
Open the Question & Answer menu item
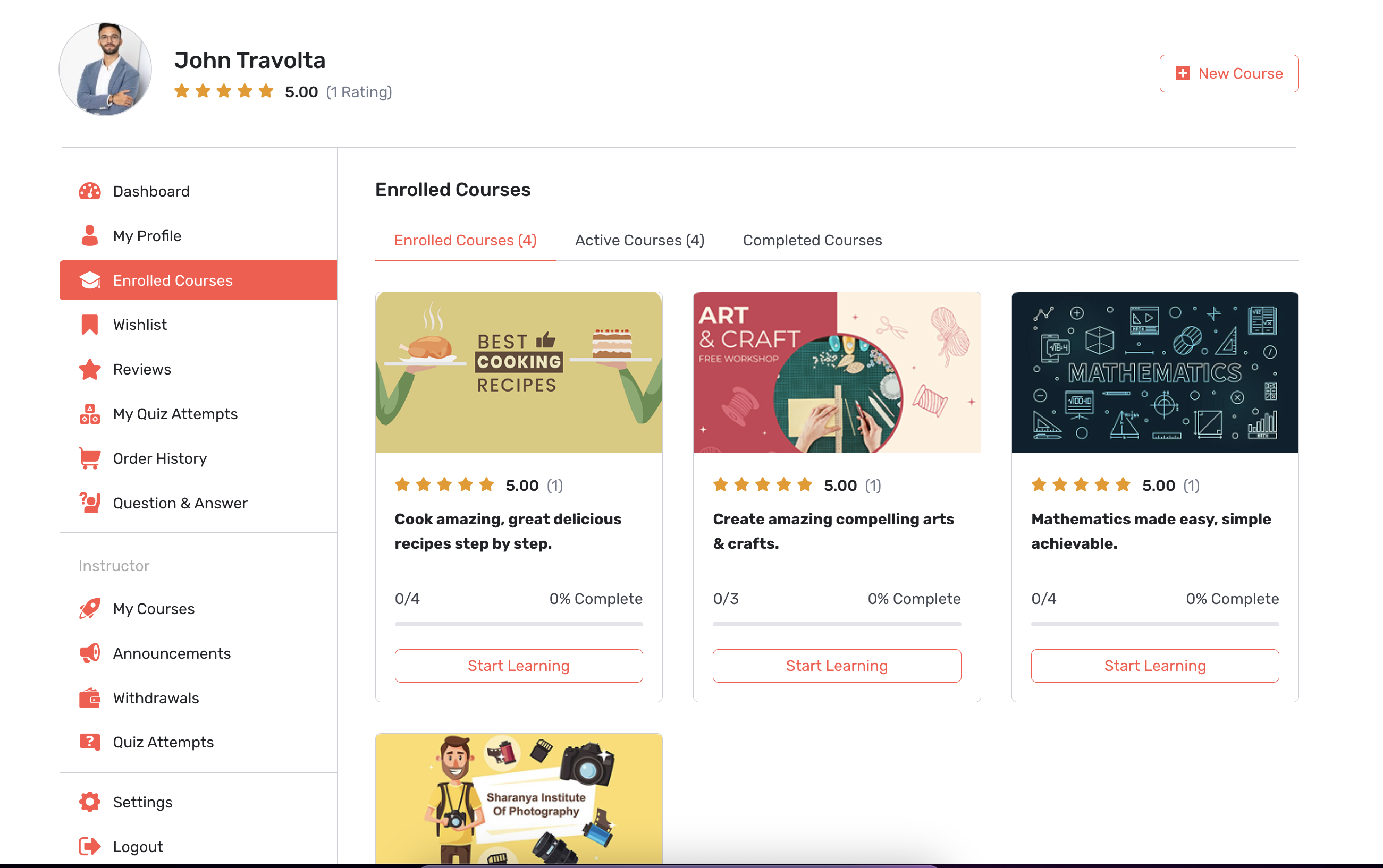(x=180, y=503)
